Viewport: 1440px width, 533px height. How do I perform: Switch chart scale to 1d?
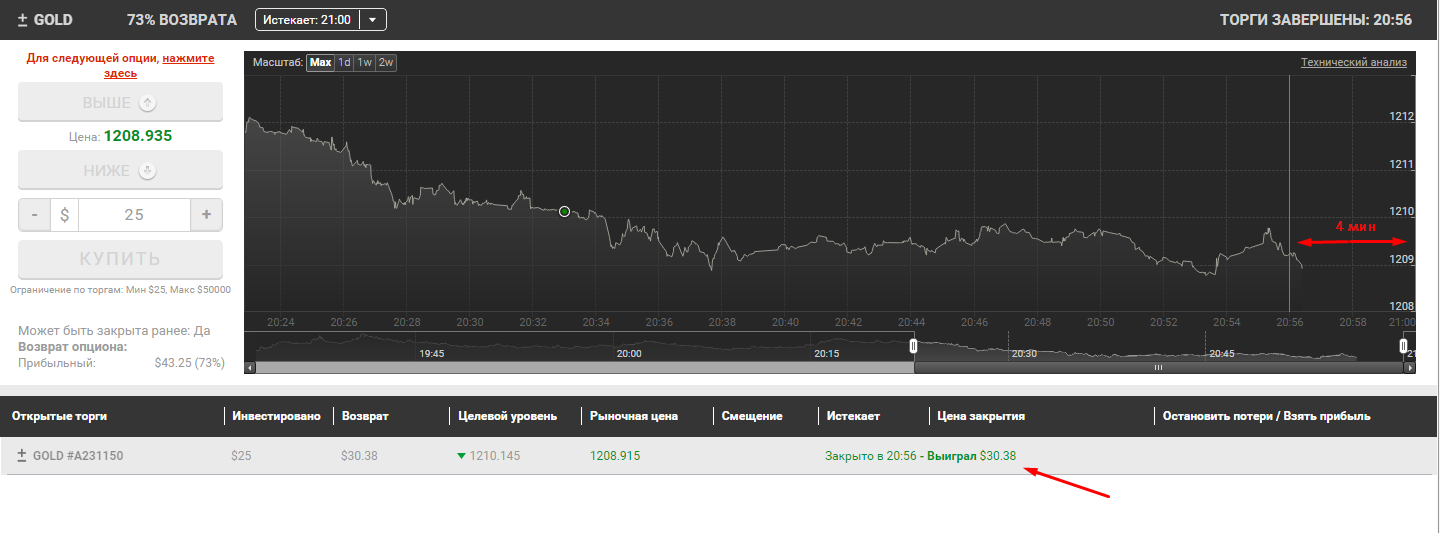[x=344, y=62]
